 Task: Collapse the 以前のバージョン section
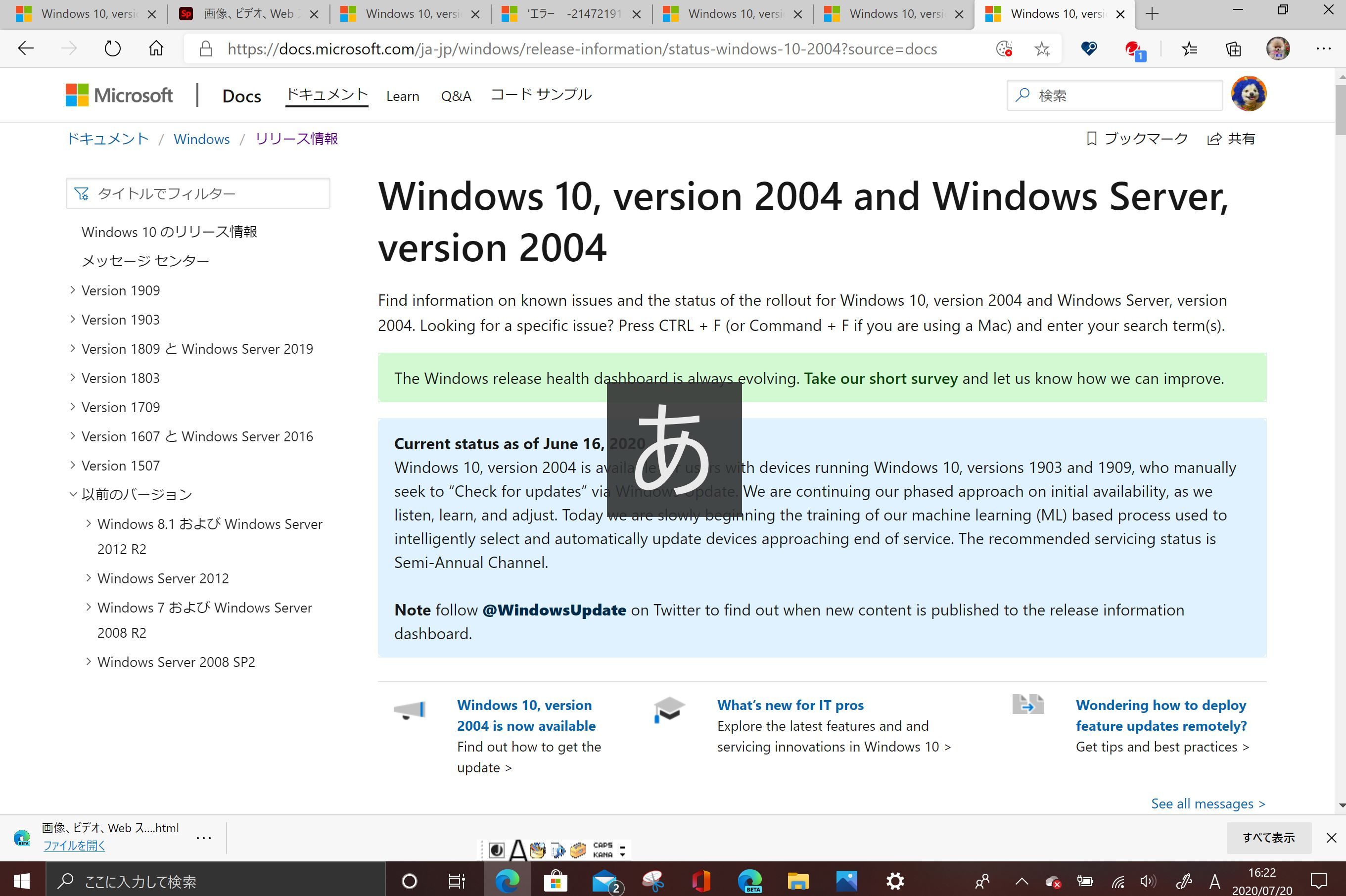click(x=73, y=494)
